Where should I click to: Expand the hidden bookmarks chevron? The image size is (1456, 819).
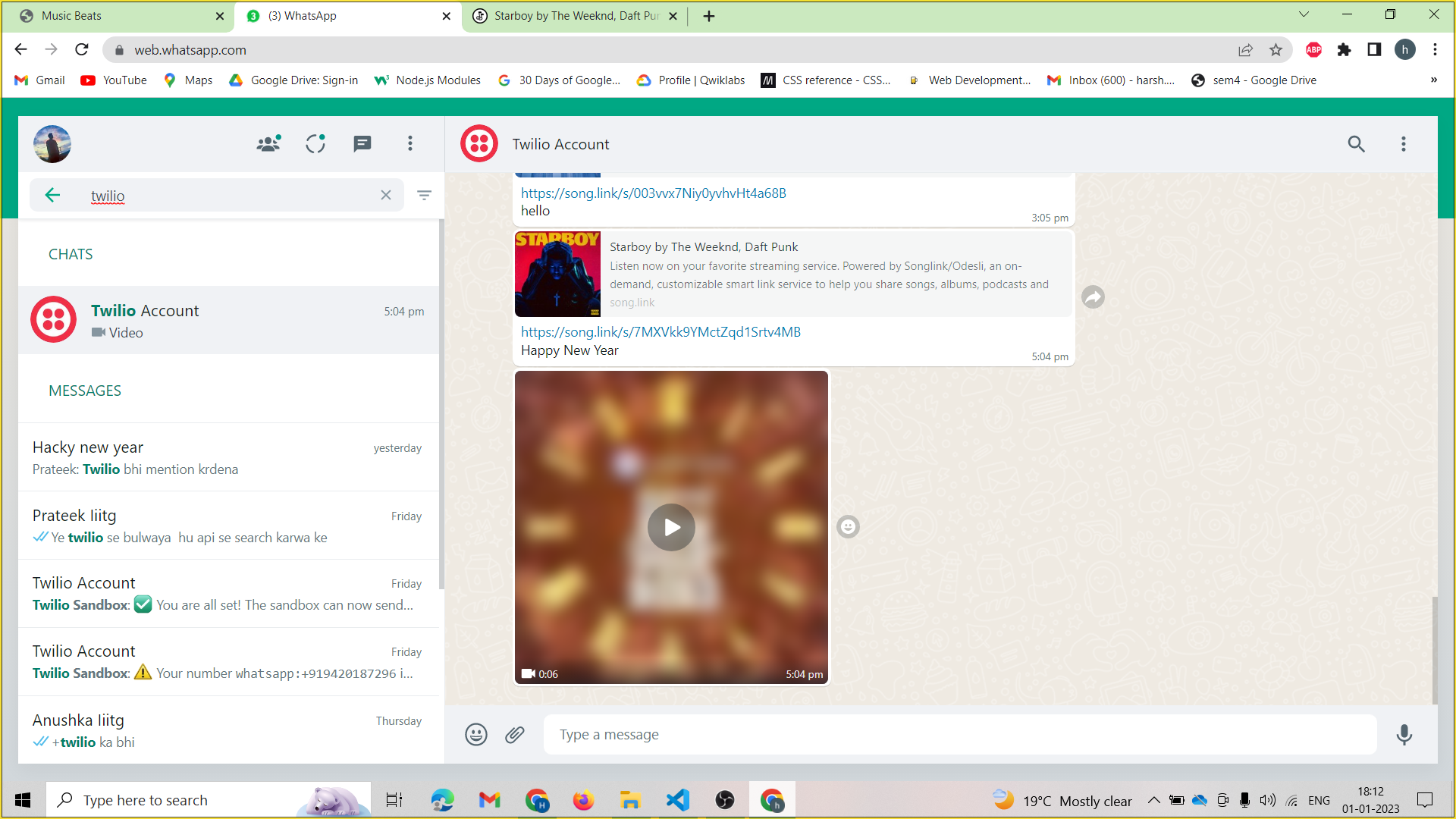pyautogui.click(x=1433, y=80)
